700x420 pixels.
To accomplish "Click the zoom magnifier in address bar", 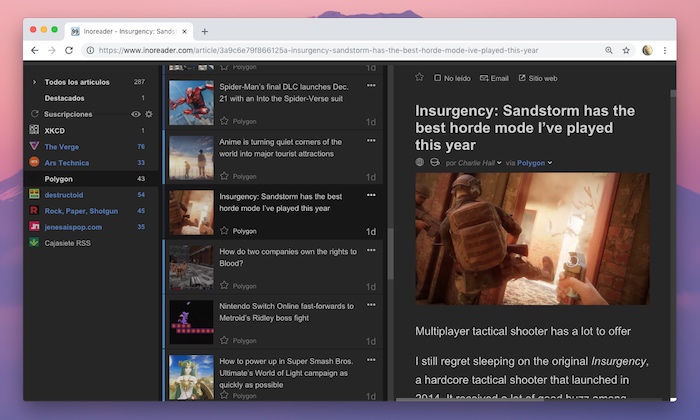I will coord(608,50).
